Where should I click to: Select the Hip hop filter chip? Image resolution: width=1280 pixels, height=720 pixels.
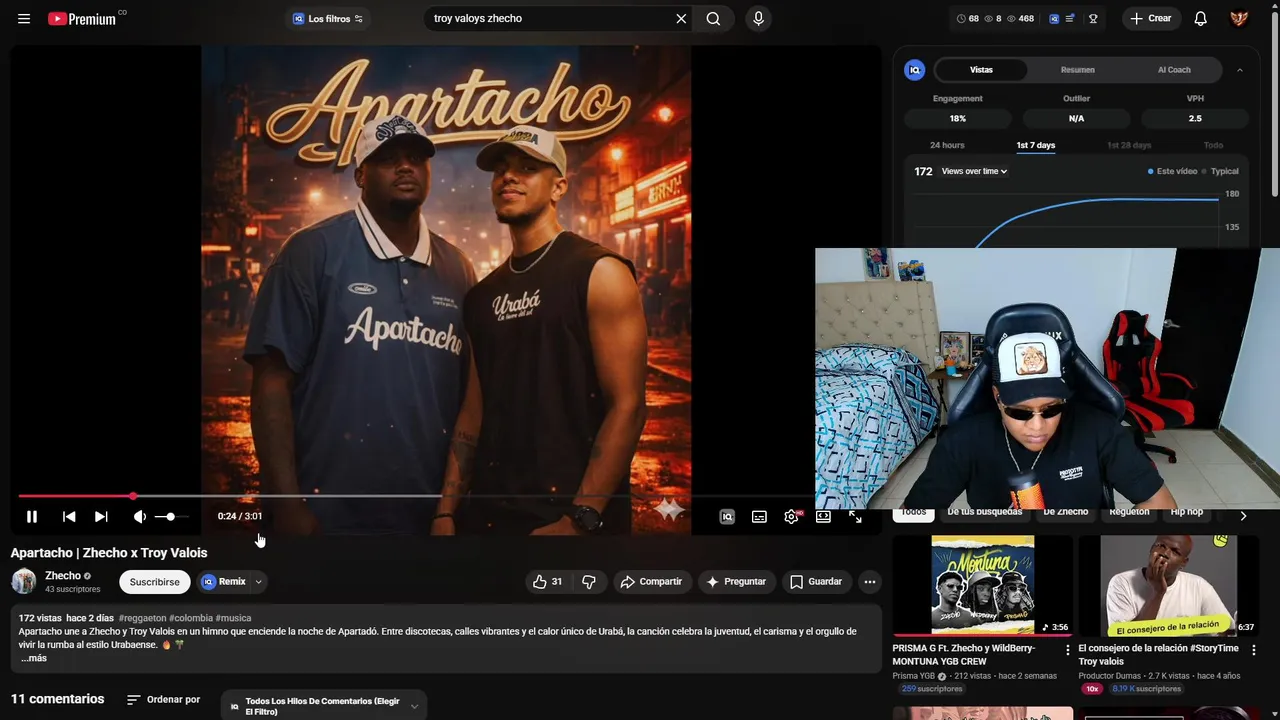(x=1187, y=513)
